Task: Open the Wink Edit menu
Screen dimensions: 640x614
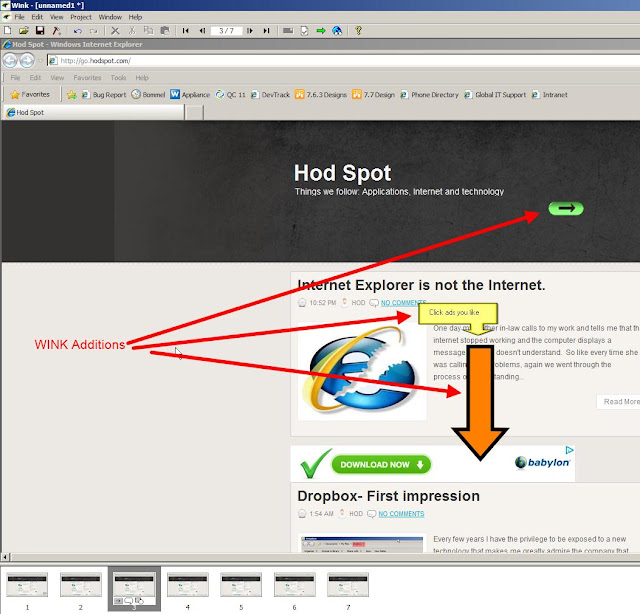Action: click(x=37, y=17)
